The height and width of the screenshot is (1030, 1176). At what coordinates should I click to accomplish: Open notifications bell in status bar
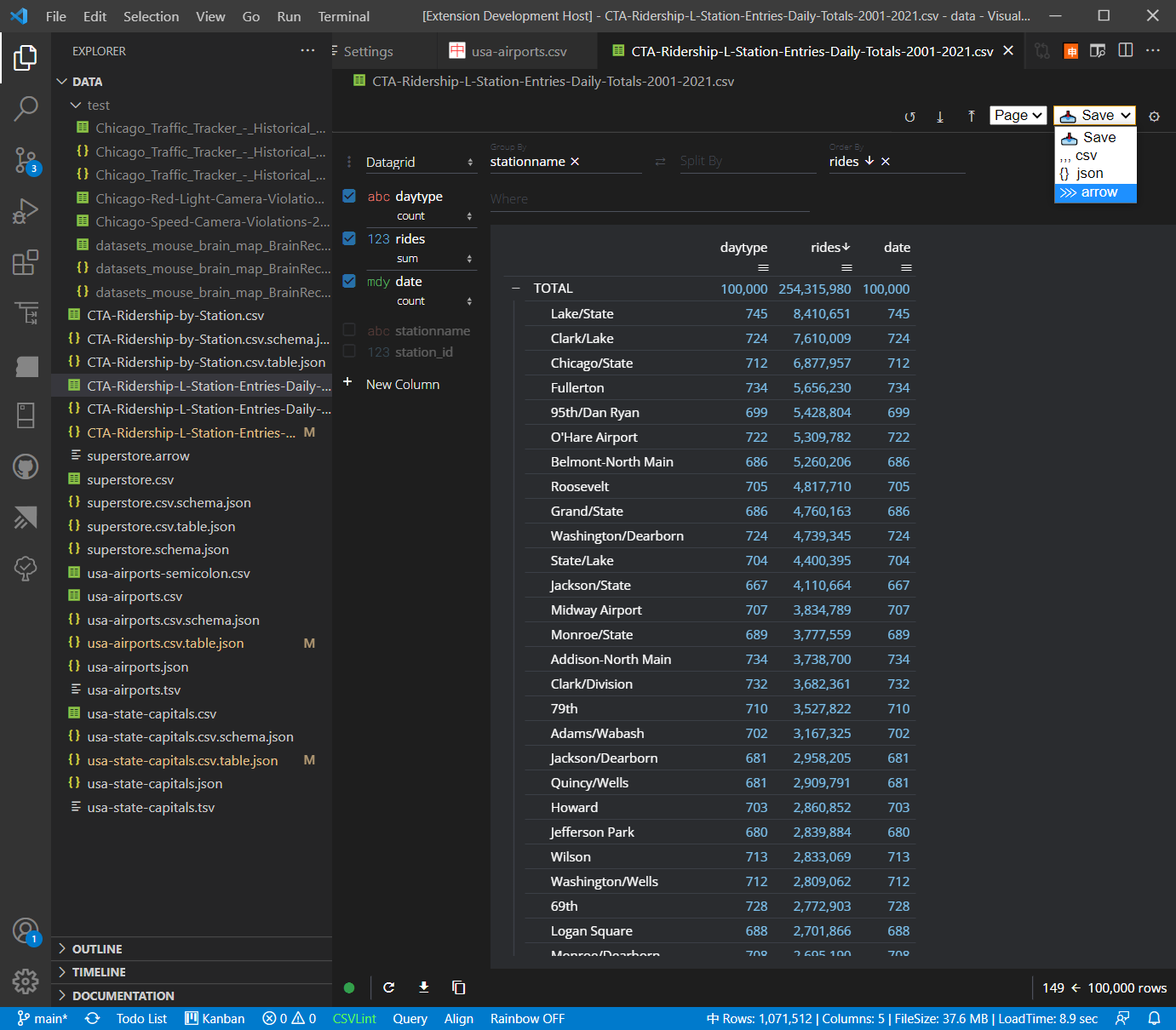(1154, 1018)
